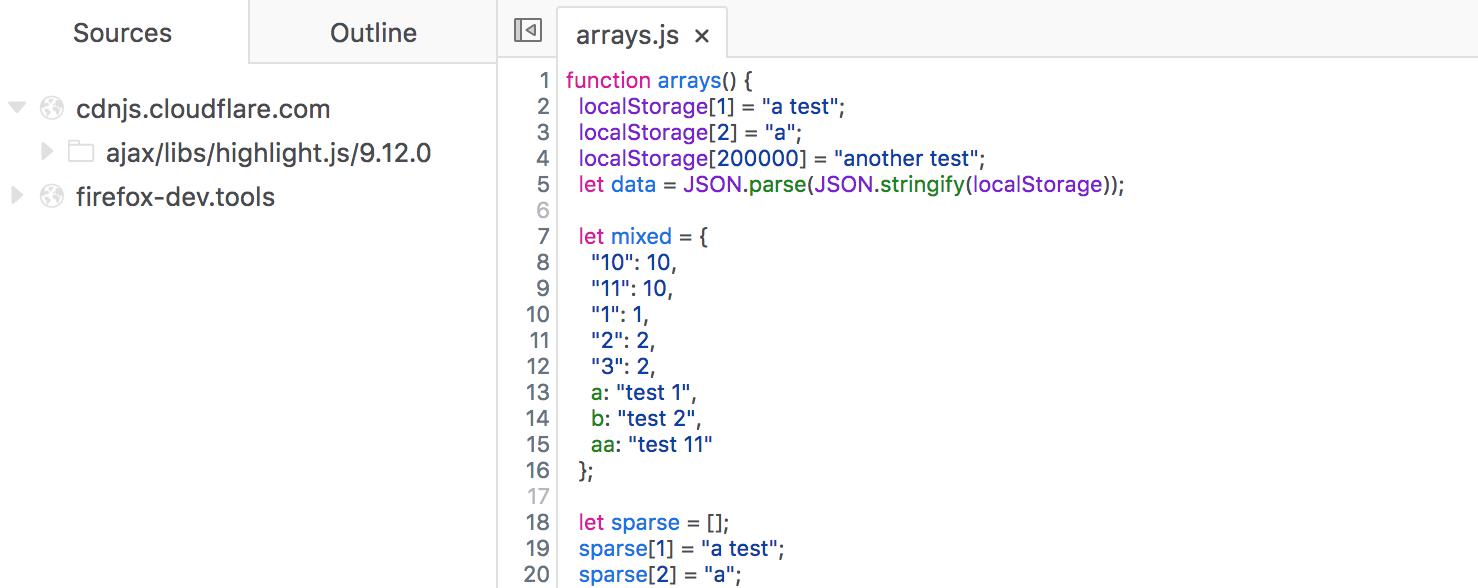Click the "3" key on line 12
The image size is (1478, 588).
point(608,366)
